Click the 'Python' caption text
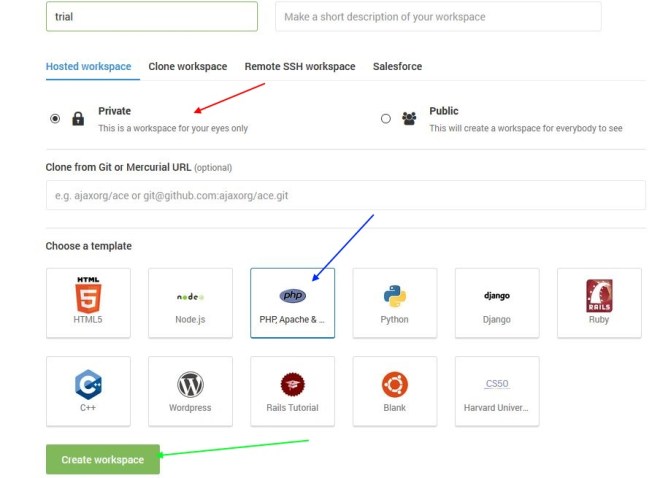The width and height of the screenshot is (660, 478). (x=394, y=319)
